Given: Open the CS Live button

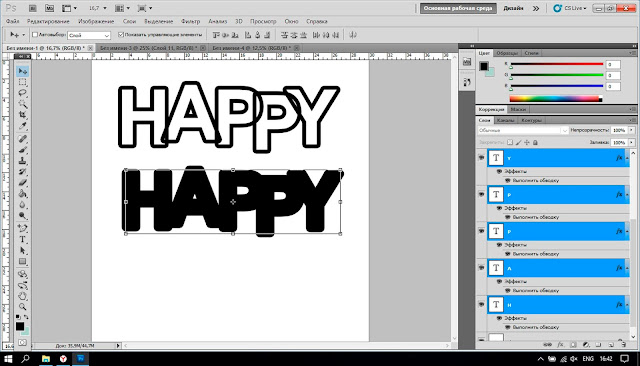Looking at the screenshot, I should tap(569, 8).
